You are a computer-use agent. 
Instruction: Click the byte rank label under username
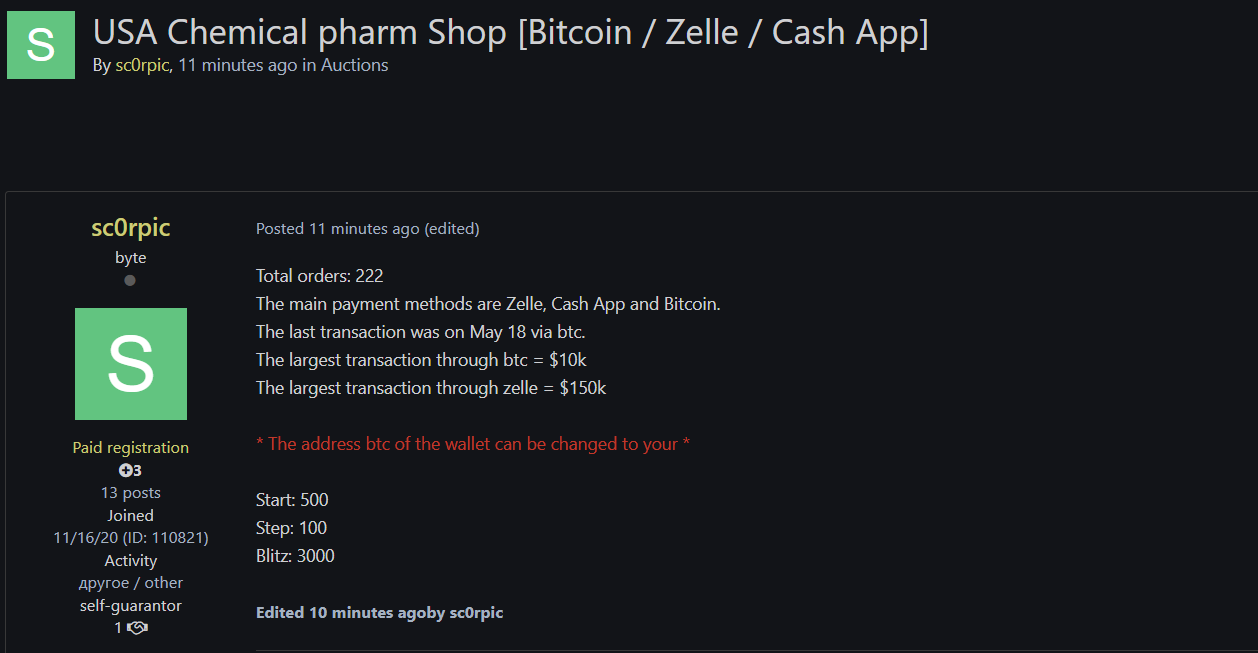(x=131, y=258)
